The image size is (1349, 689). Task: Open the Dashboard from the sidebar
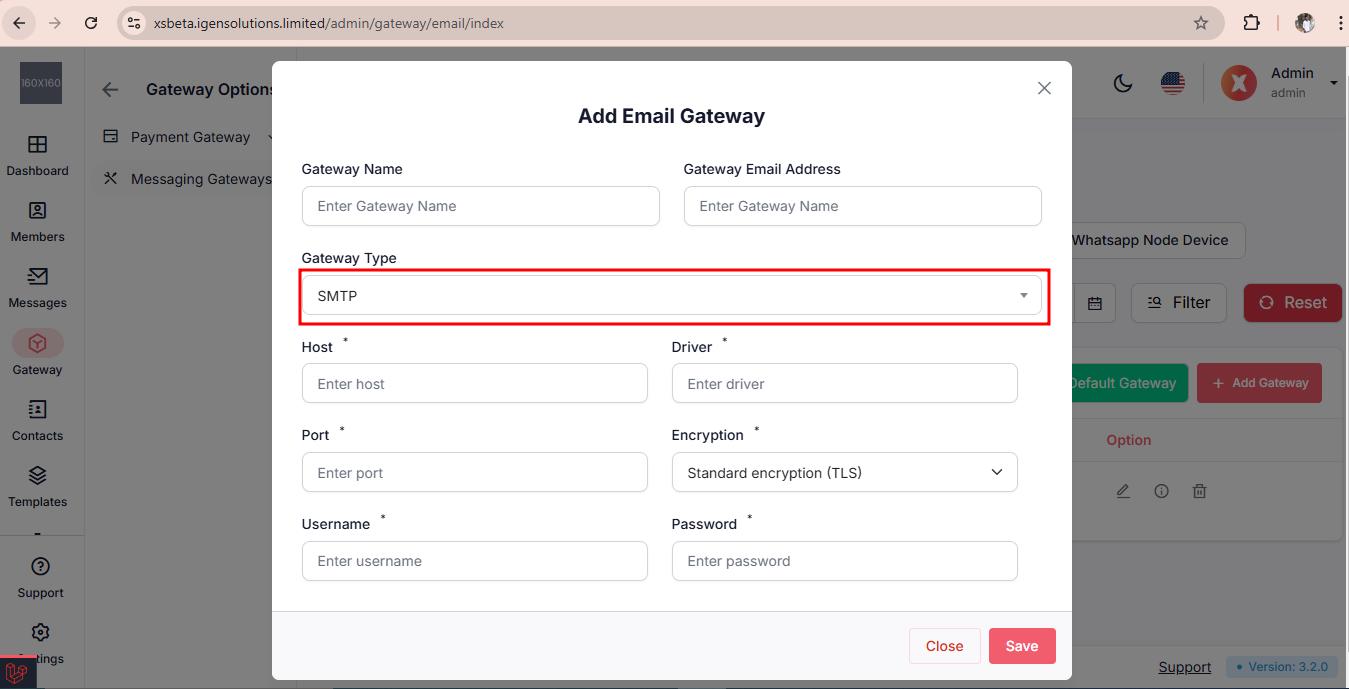click(37, 156)
